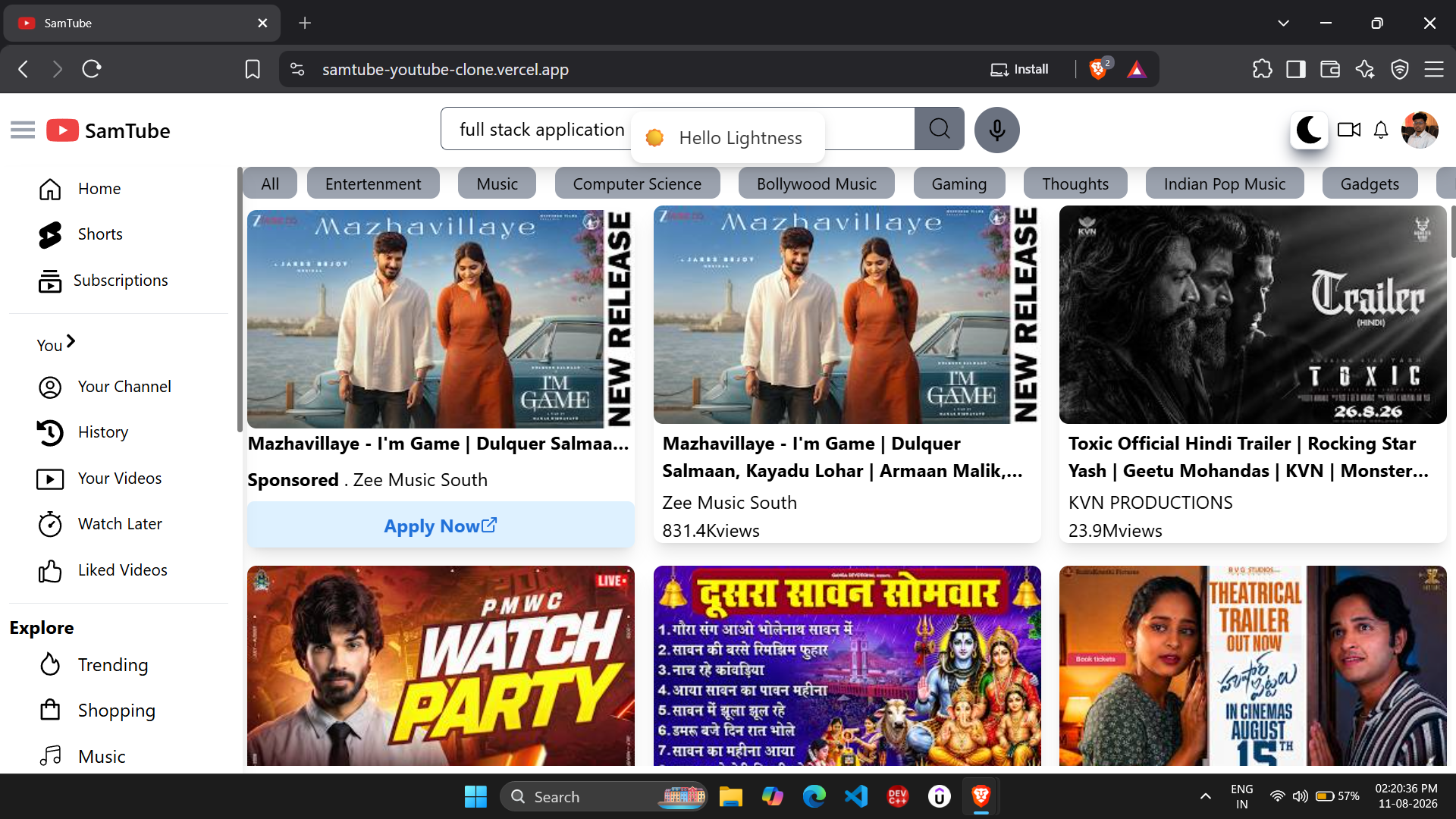Click the create video camera icon
Screen dimensions: 1456x819
coord(1348,130)
